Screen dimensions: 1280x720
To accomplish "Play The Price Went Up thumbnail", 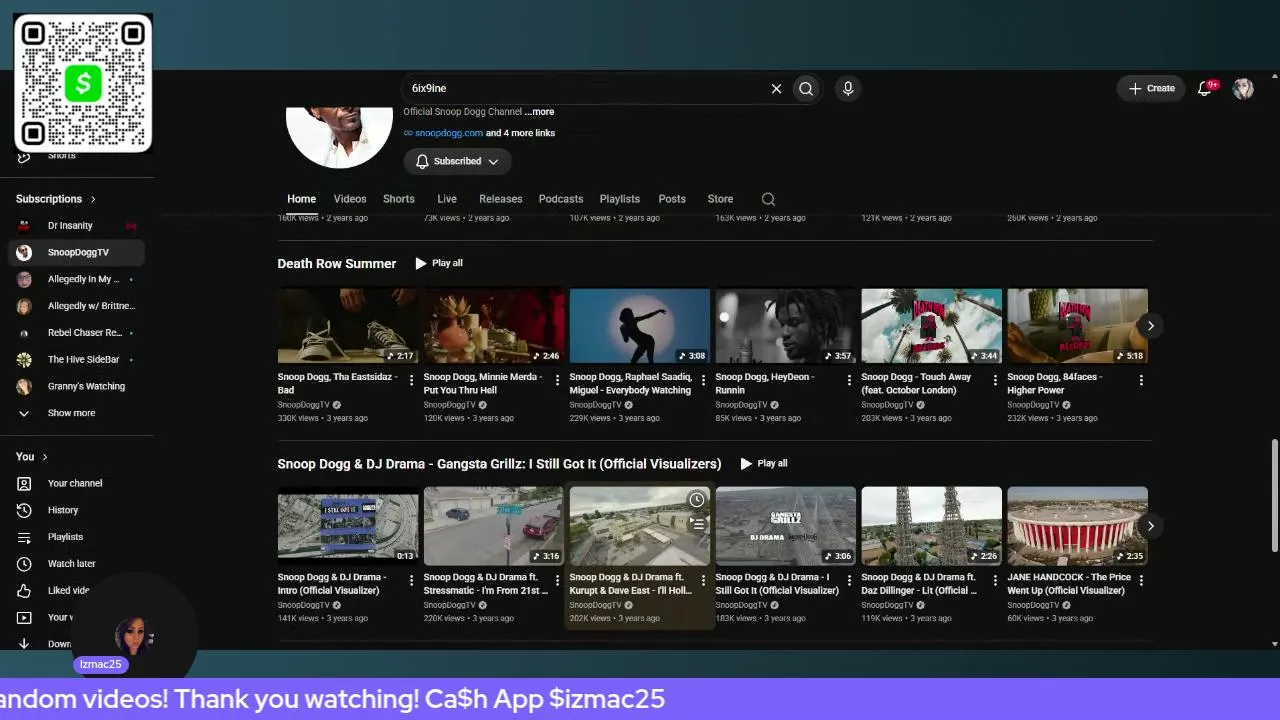I will pos(1077,526).
